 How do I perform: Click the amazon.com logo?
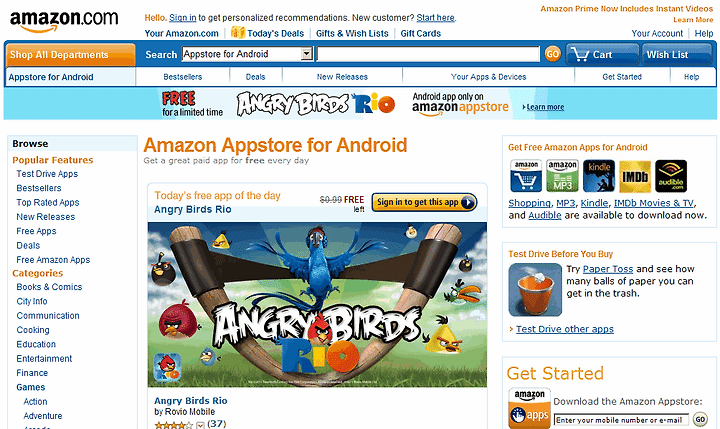pyautogui.click(x=64, y=21)
